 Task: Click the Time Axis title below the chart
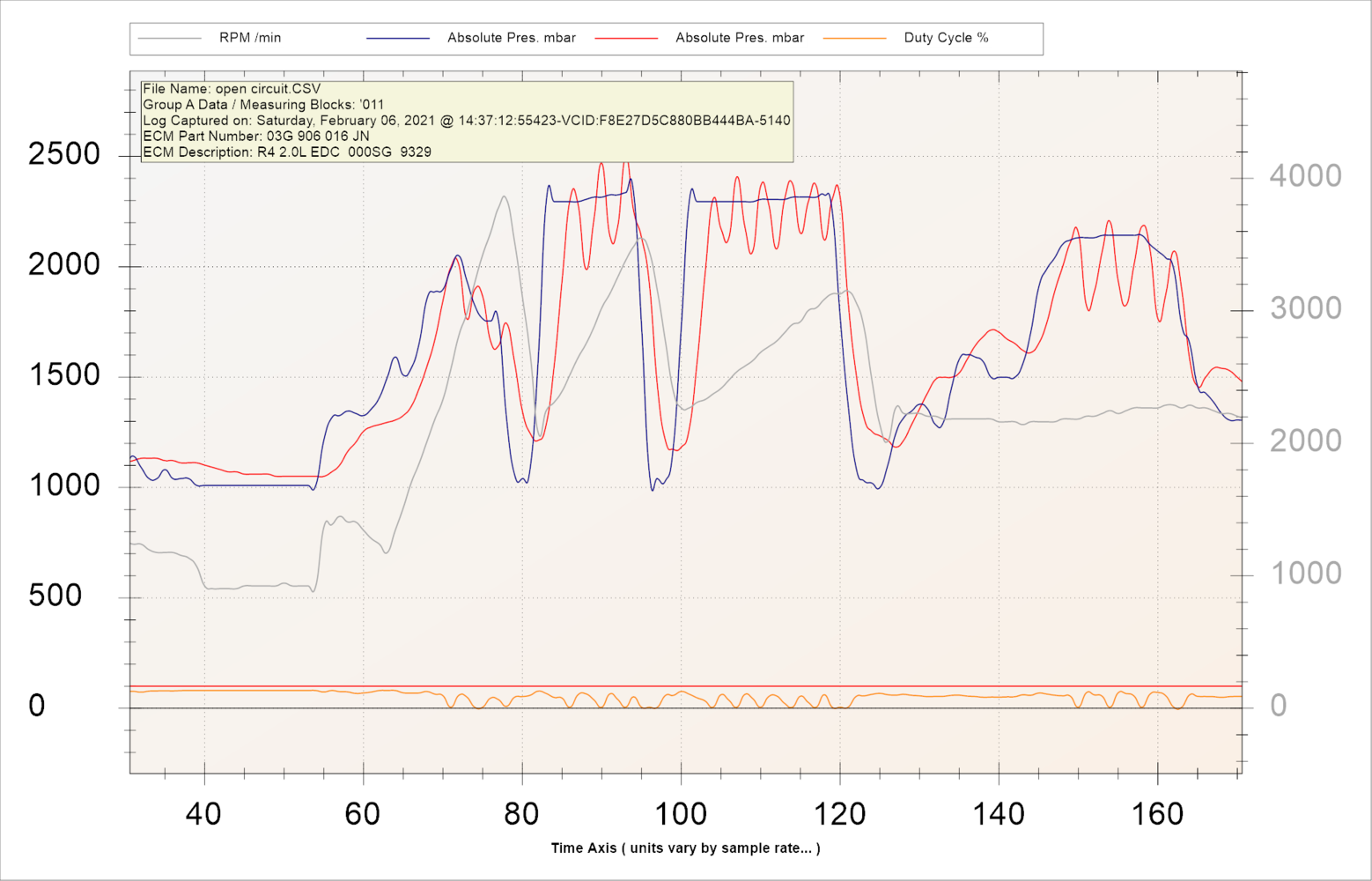(685, 848)
